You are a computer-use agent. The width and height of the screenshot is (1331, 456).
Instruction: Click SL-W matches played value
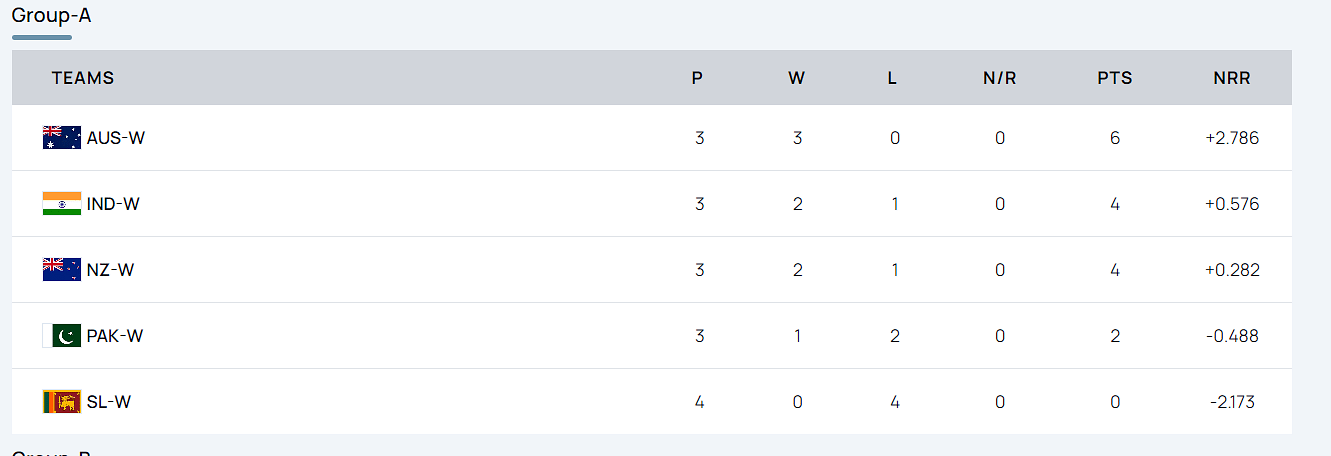point(699,402)
